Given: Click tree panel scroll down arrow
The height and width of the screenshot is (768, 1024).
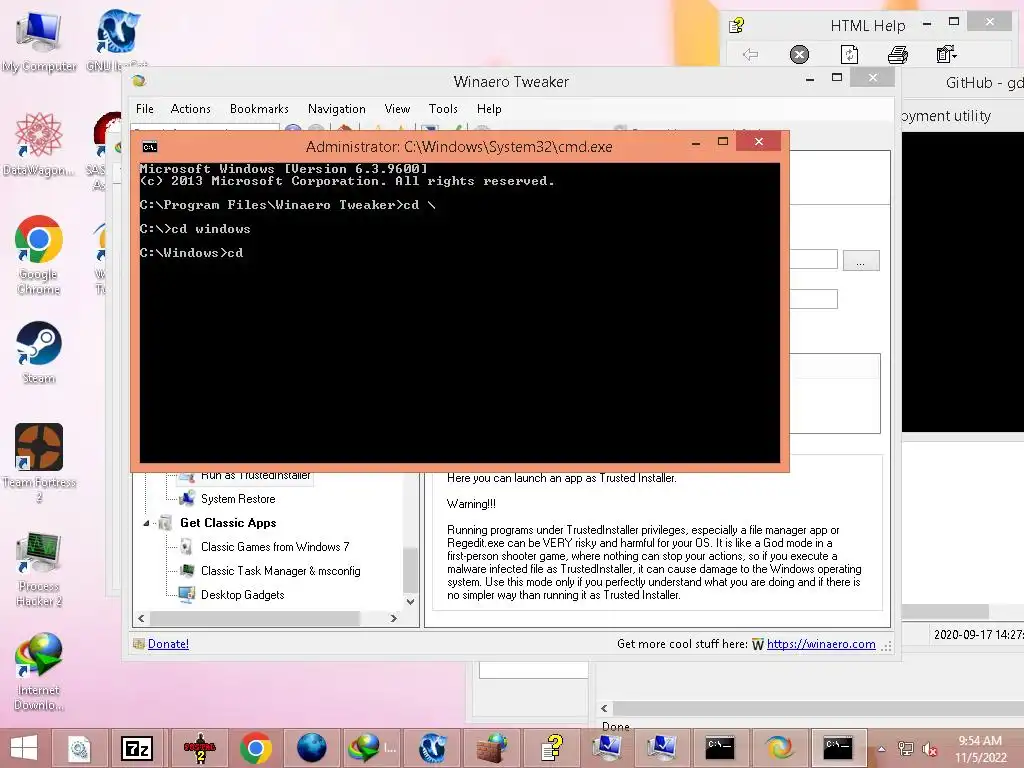Looking at the screenshot, I should tap(410, 601).
